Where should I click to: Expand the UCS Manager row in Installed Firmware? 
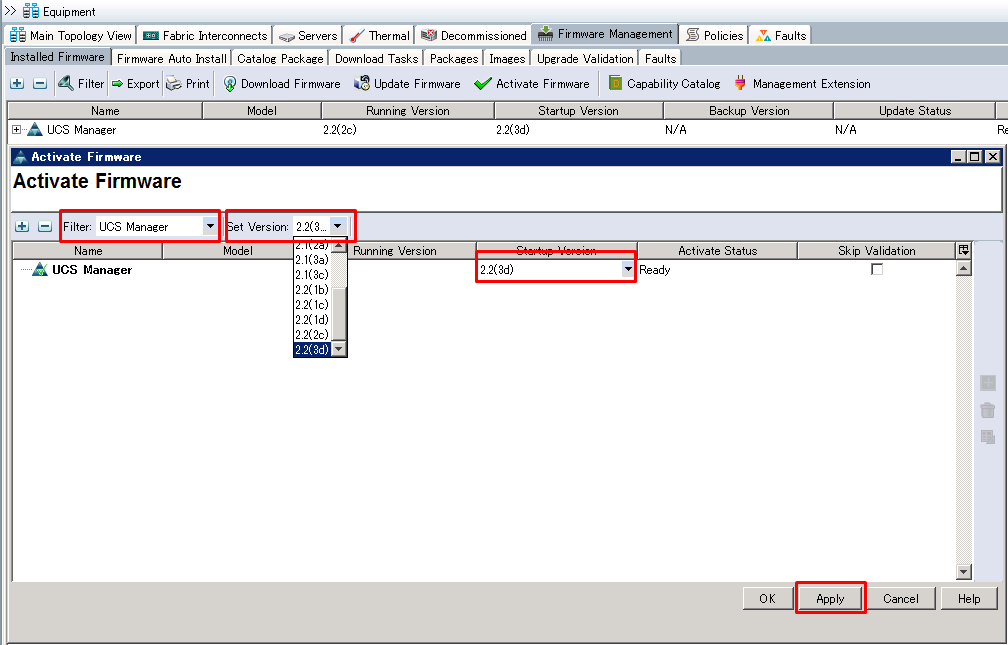coord(16,129)
